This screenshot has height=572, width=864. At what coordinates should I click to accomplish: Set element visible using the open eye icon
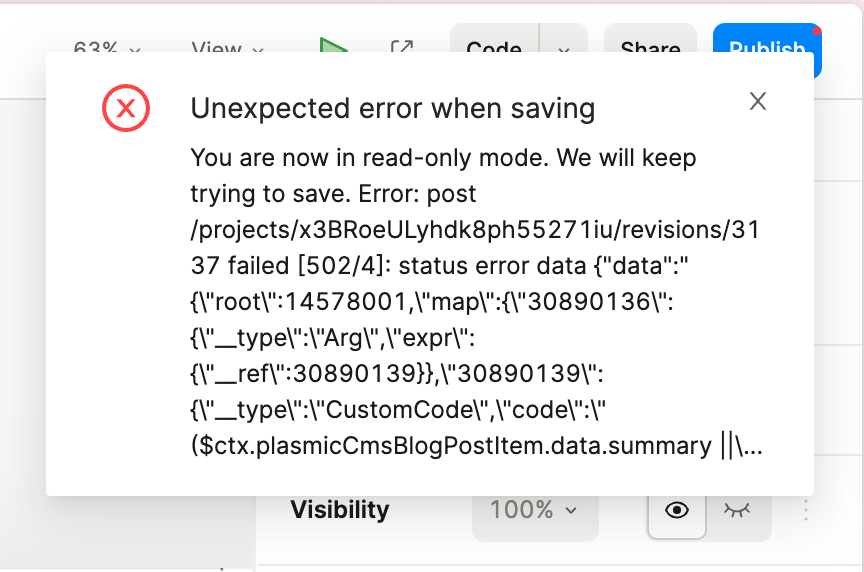677,510
